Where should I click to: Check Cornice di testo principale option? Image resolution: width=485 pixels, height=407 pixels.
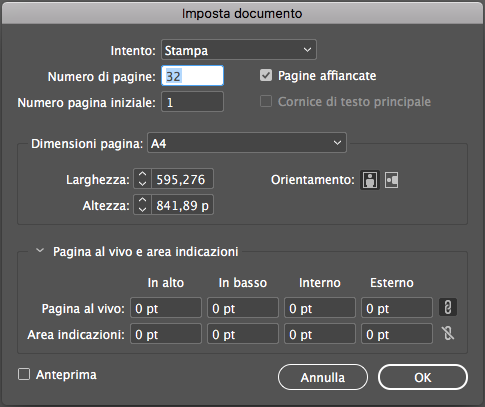(266, 101)
